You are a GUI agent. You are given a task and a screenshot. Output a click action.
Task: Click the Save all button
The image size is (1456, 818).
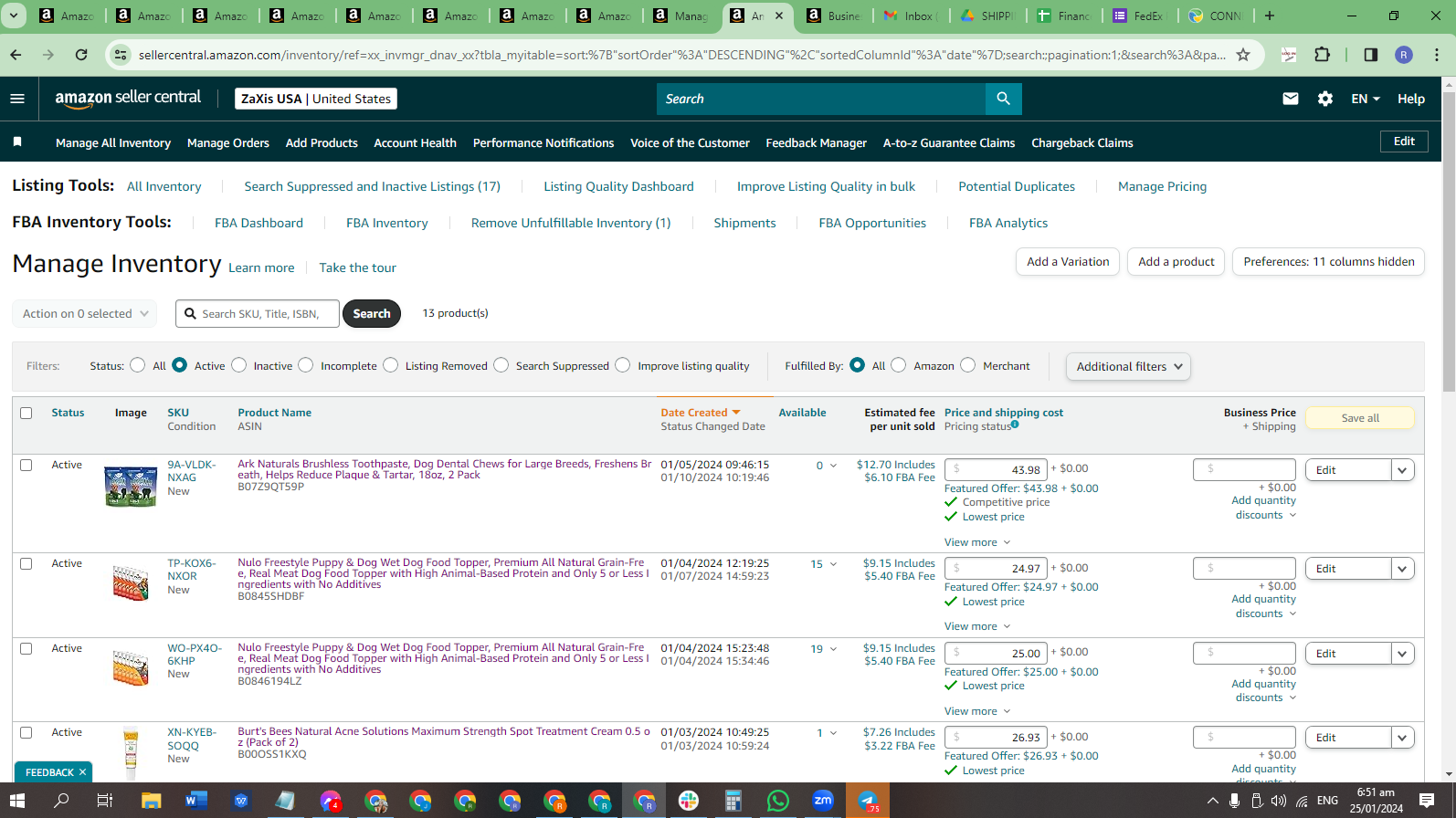tap(1360, 418)
